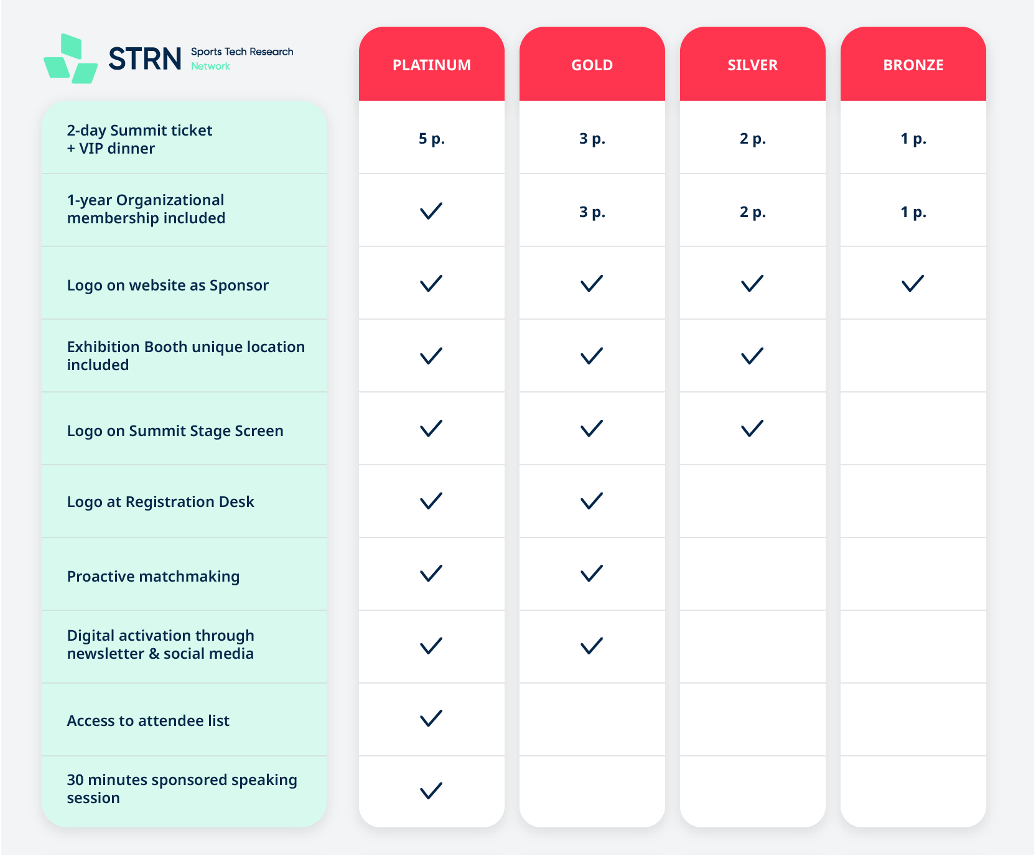Click the Access to attendee list label

pyautogui.click(x=148, y=720)
